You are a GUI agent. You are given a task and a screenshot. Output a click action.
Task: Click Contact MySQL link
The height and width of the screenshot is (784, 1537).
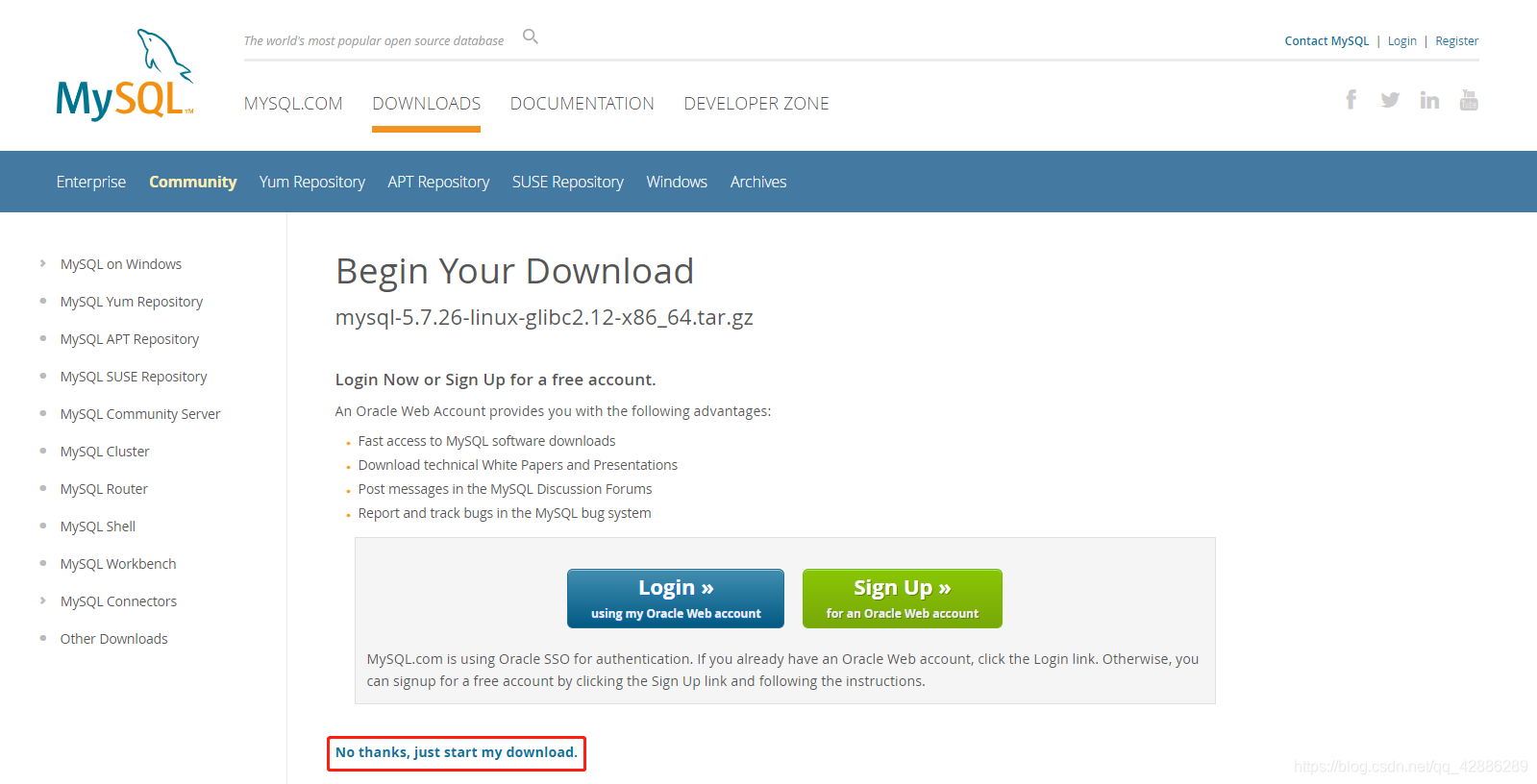(1326, 40)
